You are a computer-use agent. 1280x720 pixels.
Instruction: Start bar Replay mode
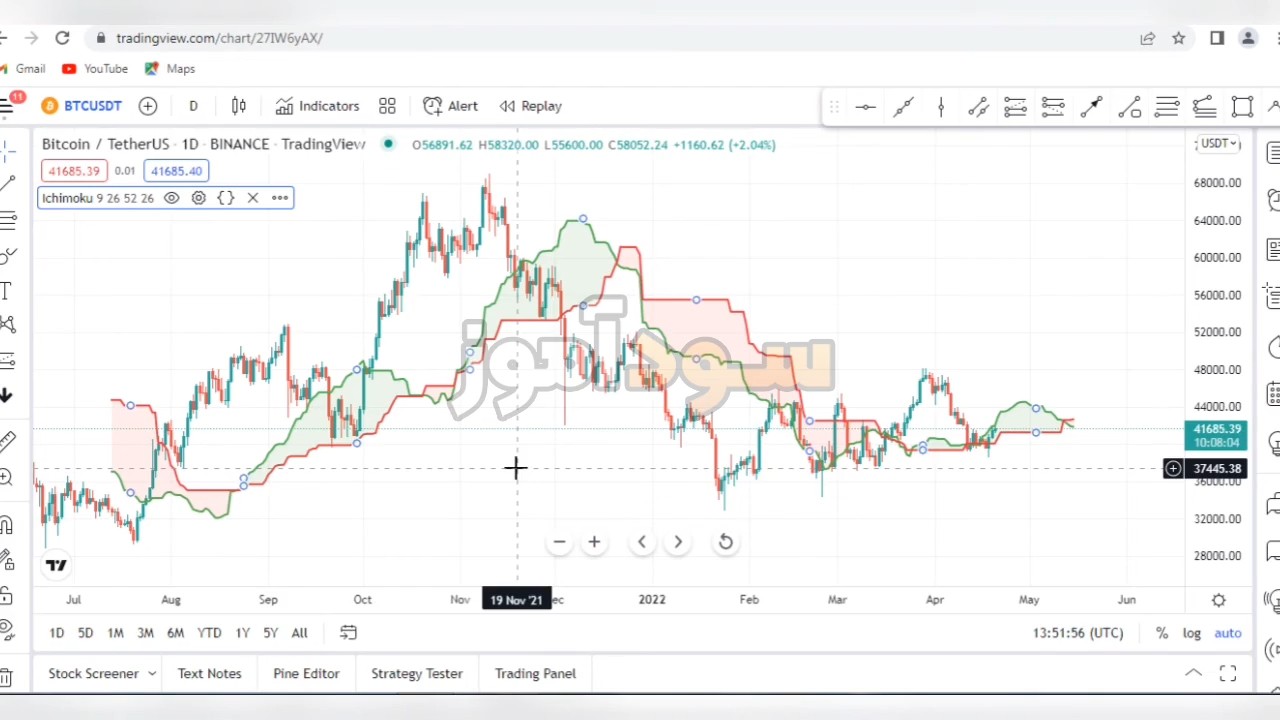(x=531, y=106)
